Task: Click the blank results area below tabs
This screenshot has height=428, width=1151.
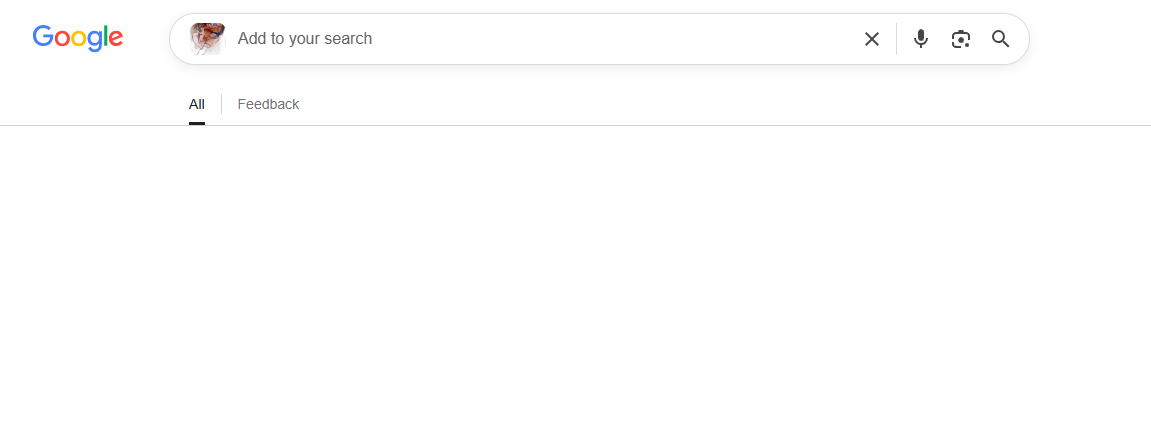Action: 576,277
